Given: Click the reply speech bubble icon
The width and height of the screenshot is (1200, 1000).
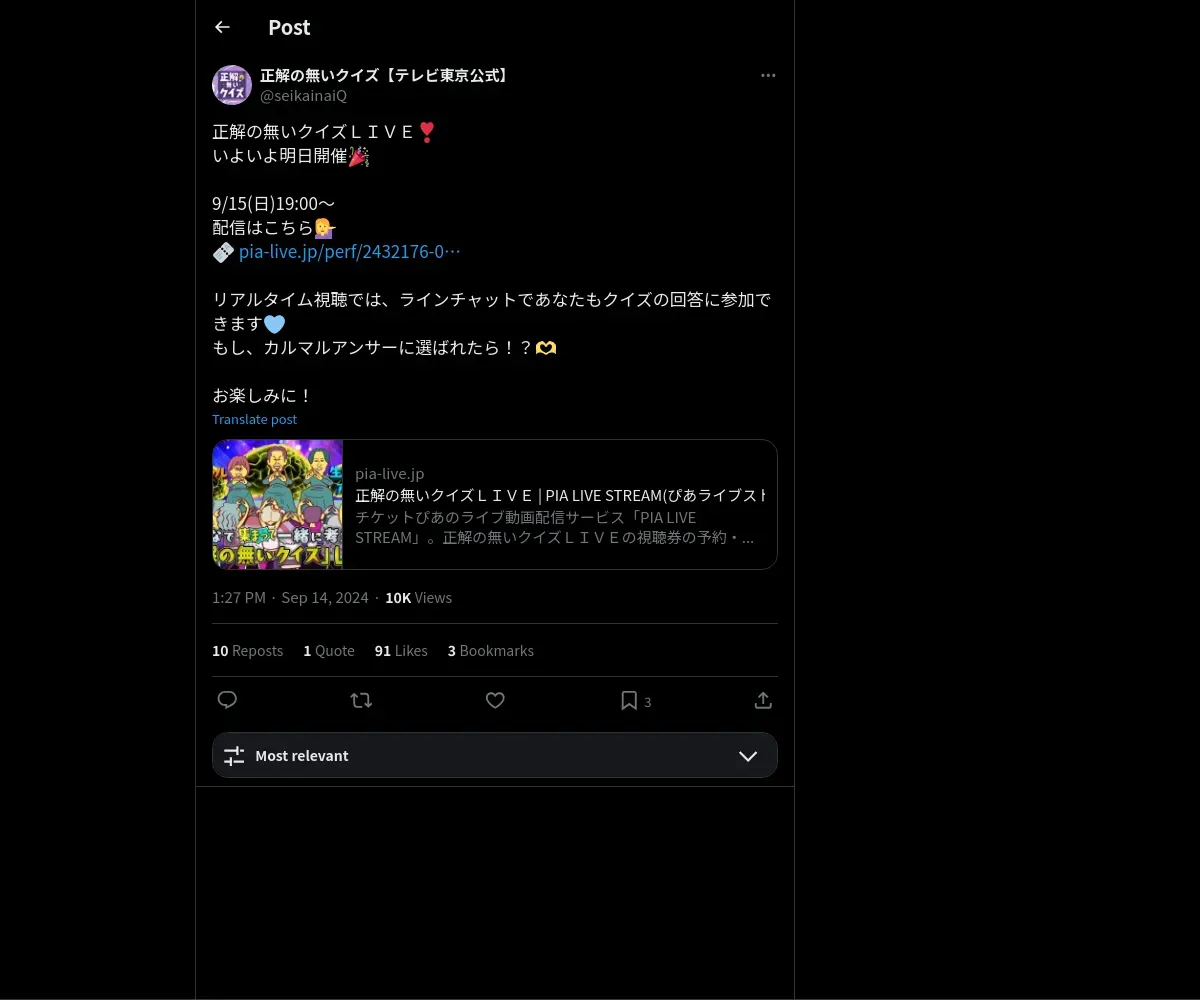Looking at the screenshot, I should 227,700.
